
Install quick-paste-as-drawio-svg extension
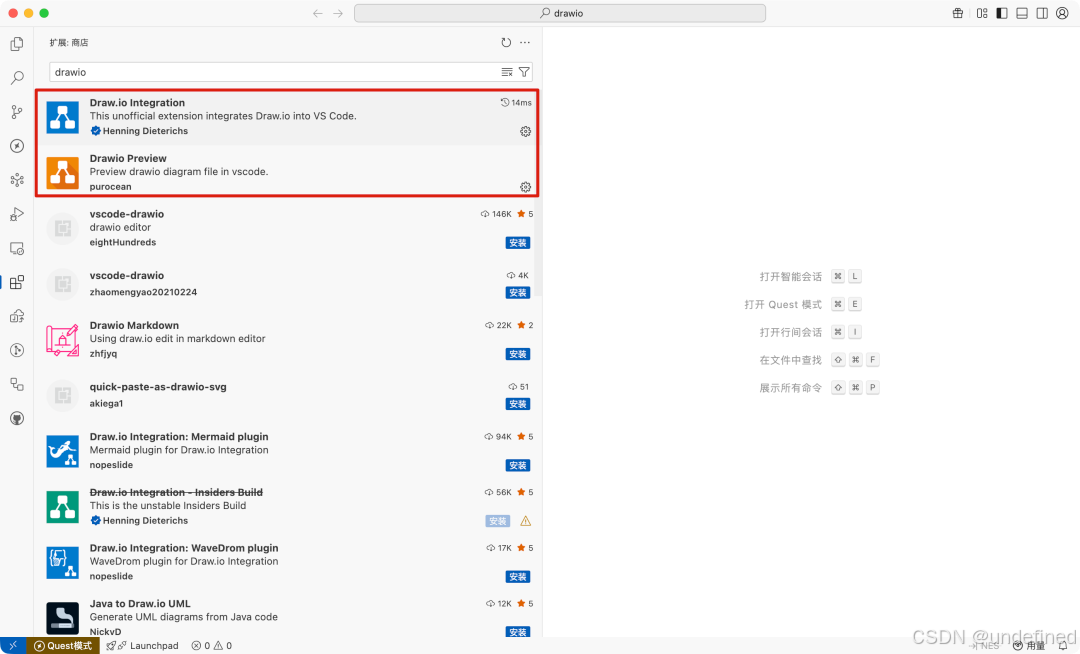(x=518, y=404)
